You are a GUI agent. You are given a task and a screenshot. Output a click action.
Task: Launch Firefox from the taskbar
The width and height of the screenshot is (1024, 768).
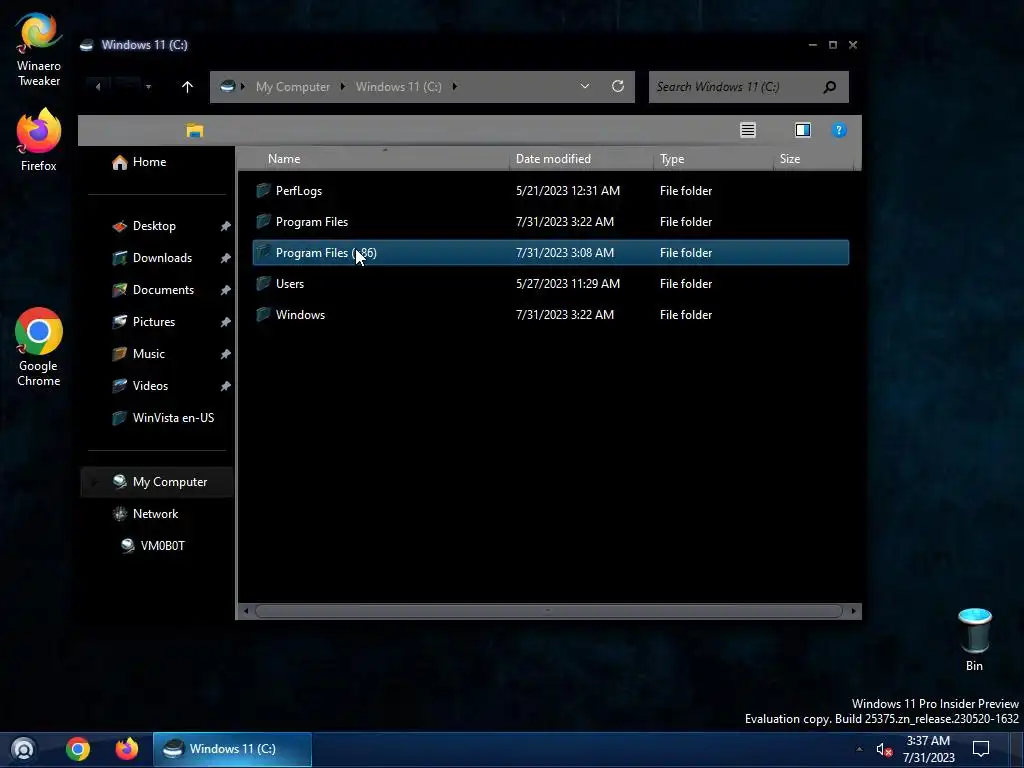point(127,749)
